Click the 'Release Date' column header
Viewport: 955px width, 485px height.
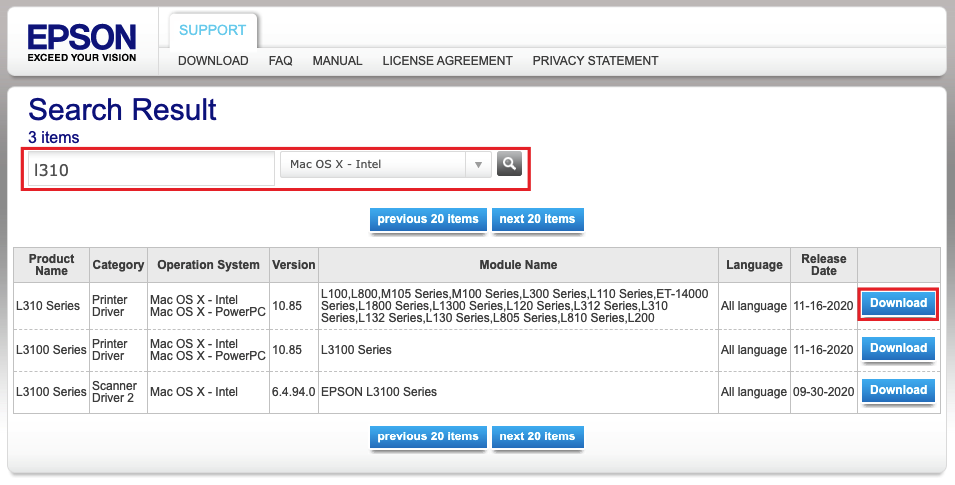pos(823,265)
